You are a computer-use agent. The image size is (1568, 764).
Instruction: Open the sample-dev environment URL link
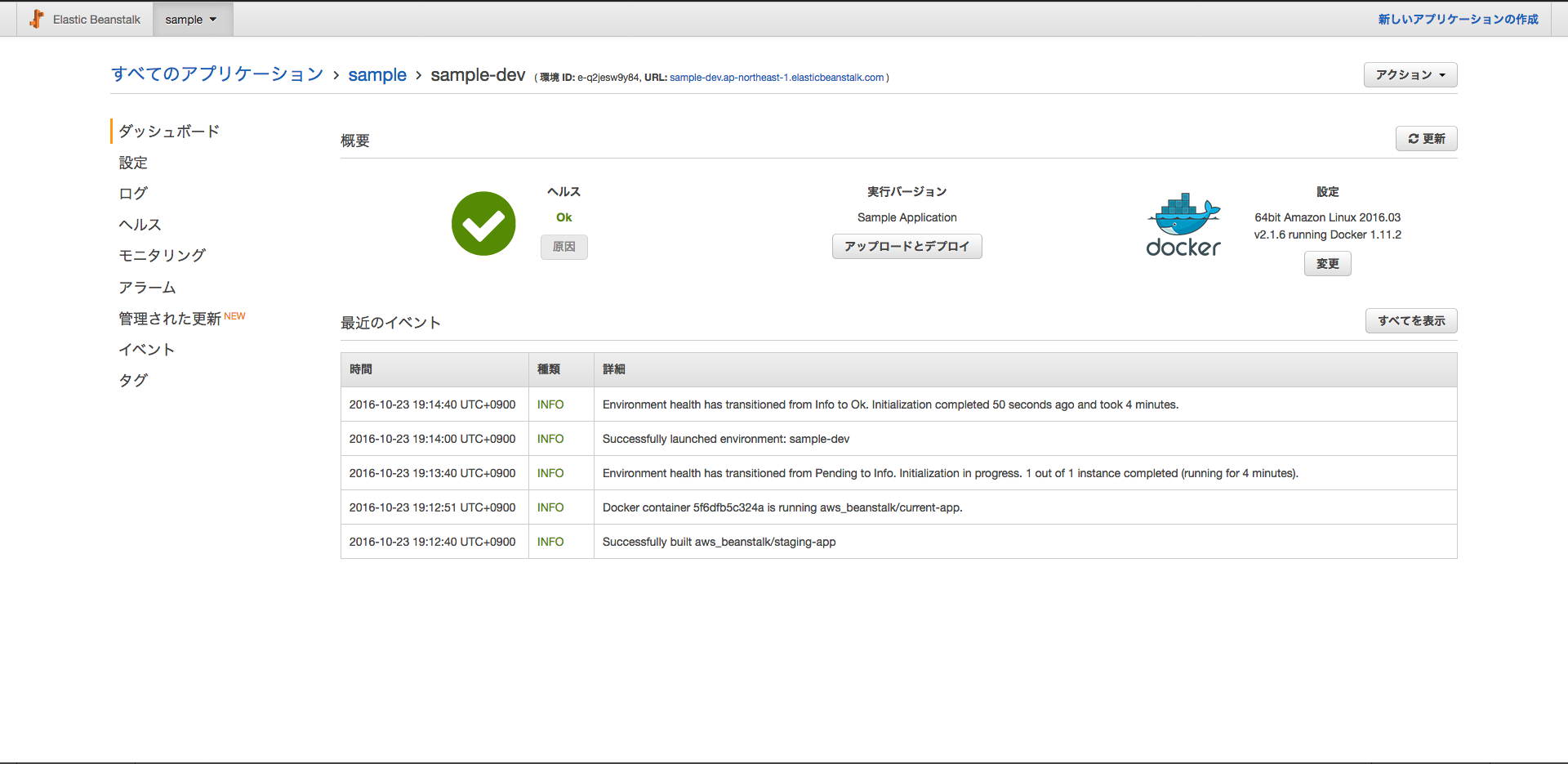pos(776,78)
